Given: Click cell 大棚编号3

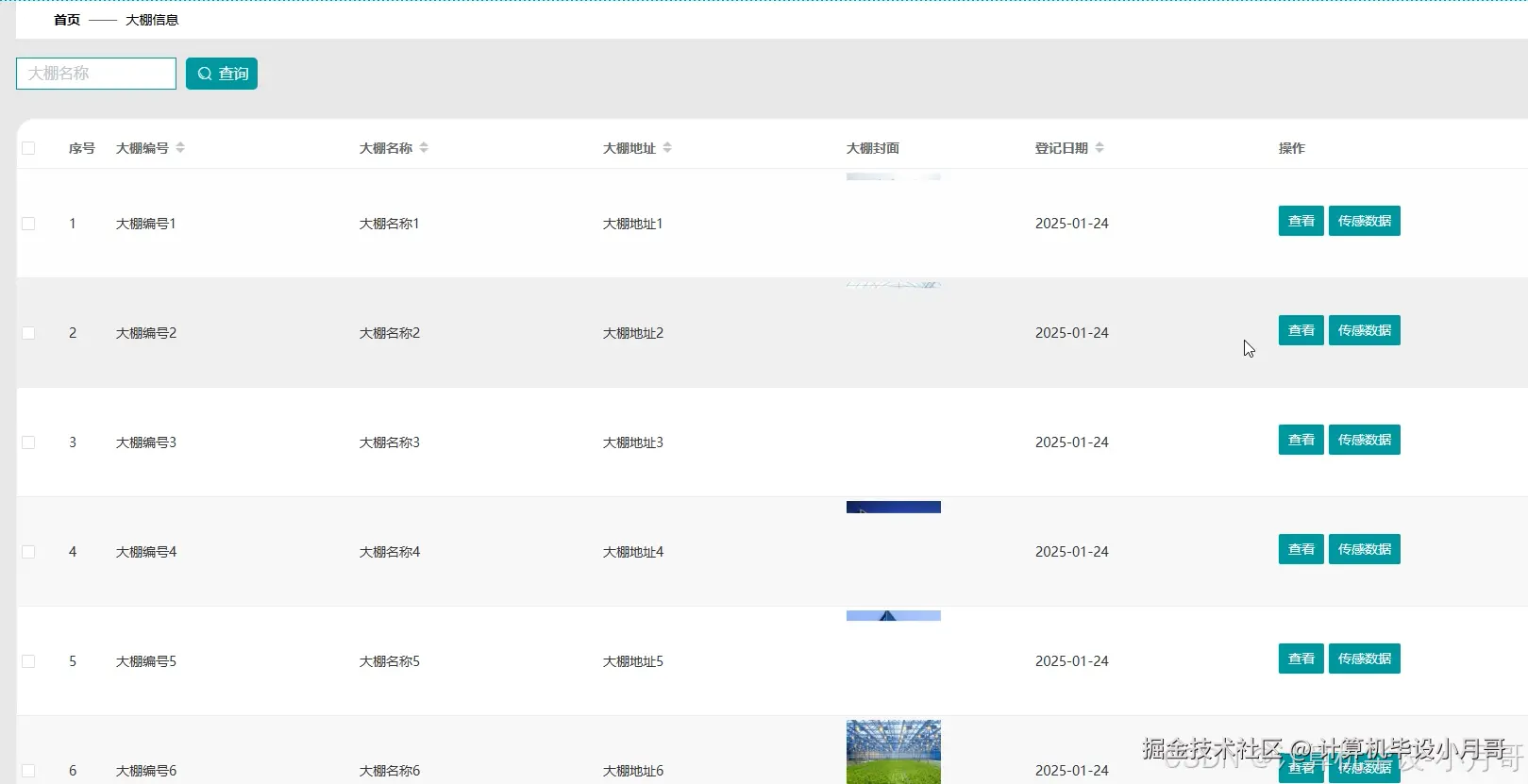Looking at the screenshot, I should click(x=146, y=442).
